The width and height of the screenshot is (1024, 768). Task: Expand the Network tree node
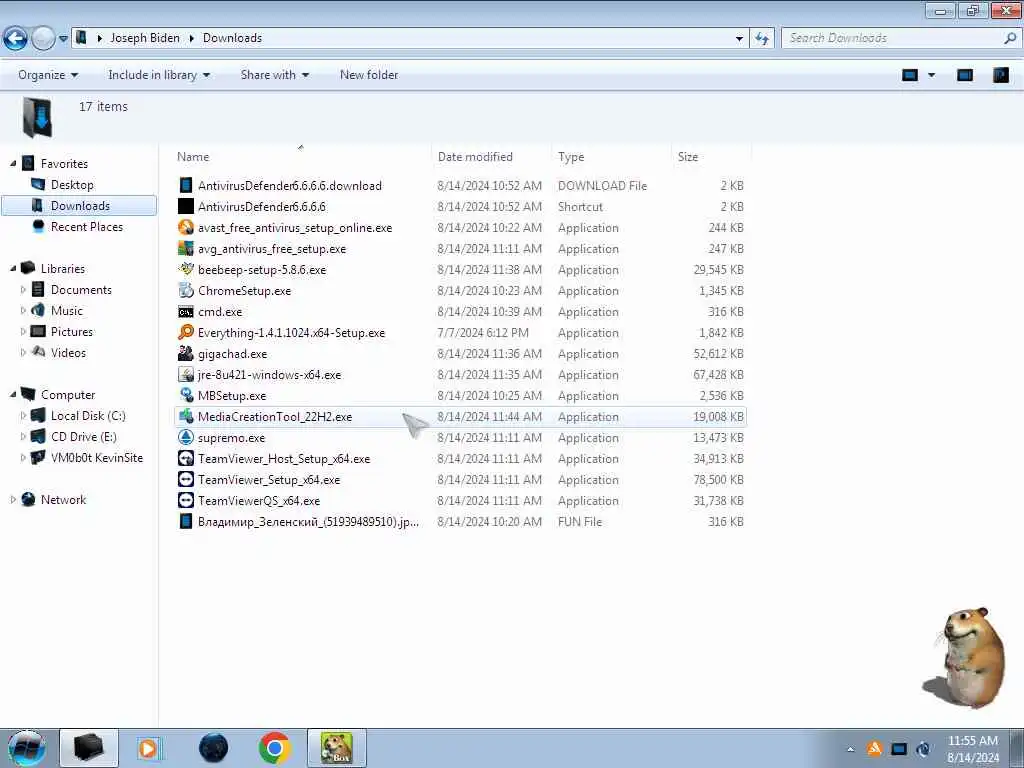13,500
